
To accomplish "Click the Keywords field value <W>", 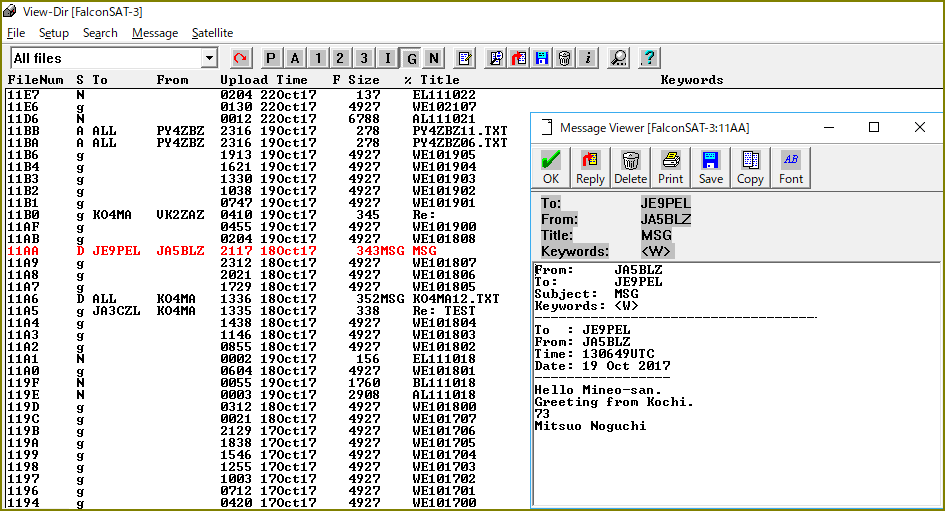I will 656,252.
